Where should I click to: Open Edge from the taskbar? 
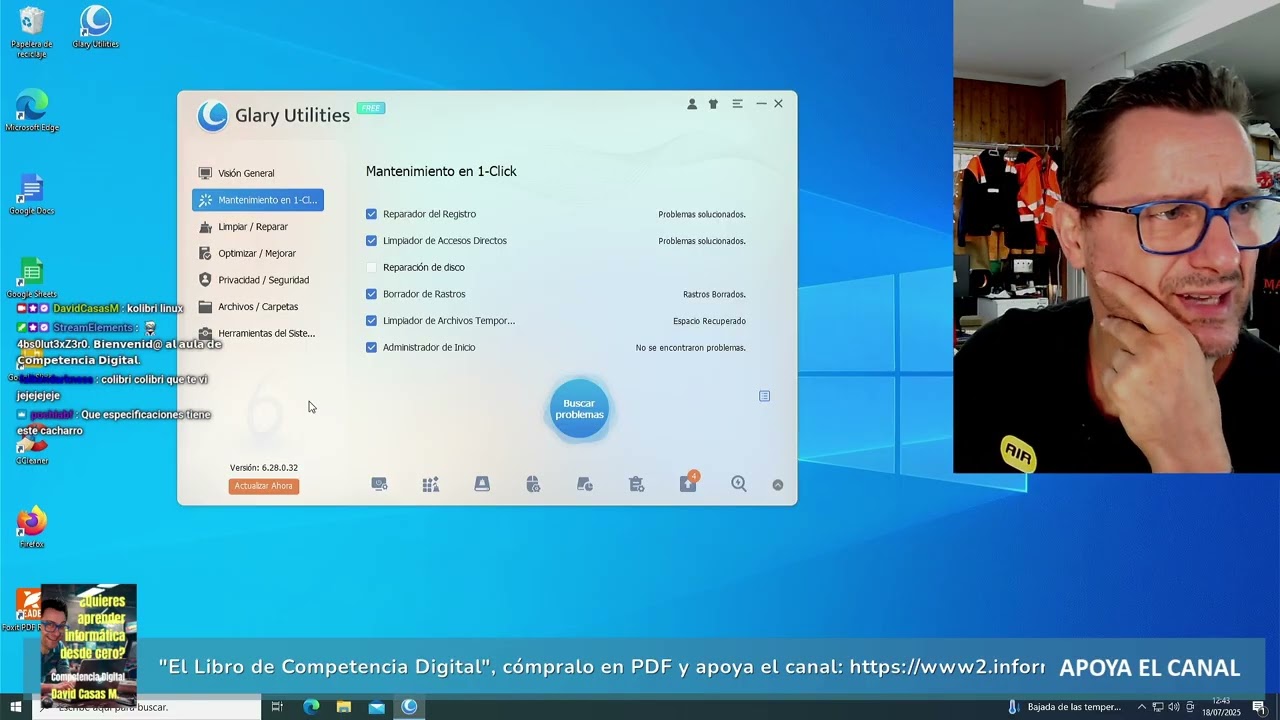click(311, 707)
